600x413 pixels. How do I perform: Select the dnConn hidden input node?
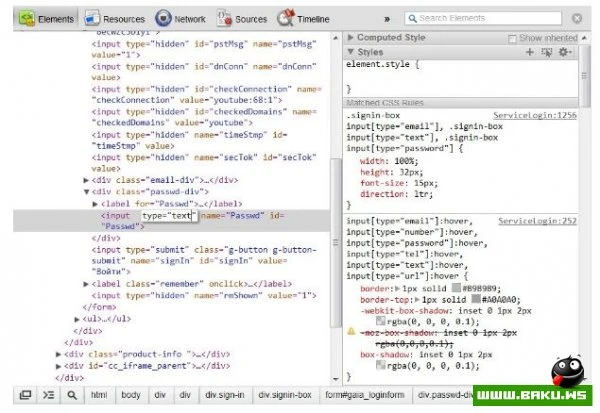coord(204,72)
